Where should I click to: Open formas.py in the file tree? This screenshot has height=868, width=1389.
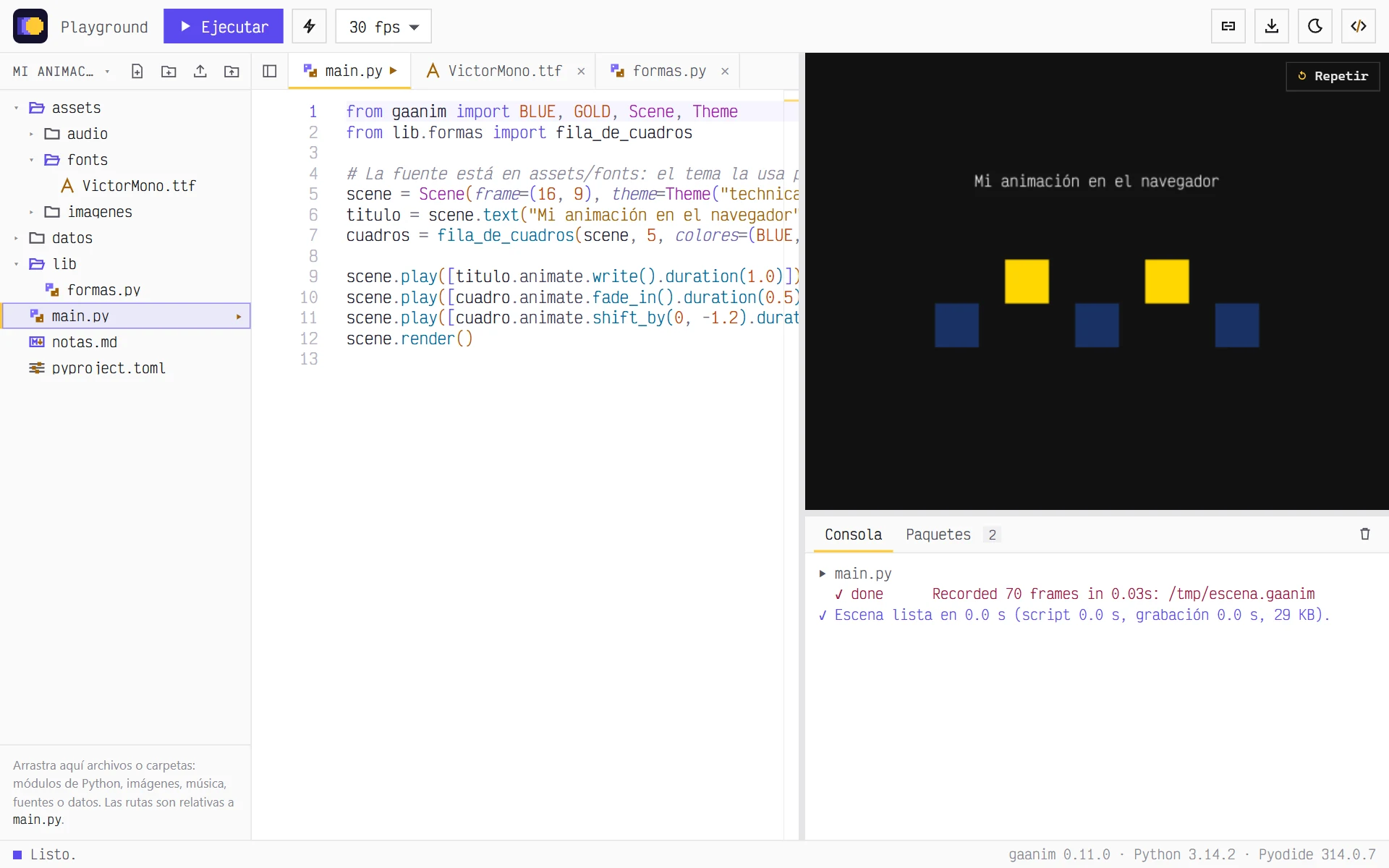click(126, 290)
